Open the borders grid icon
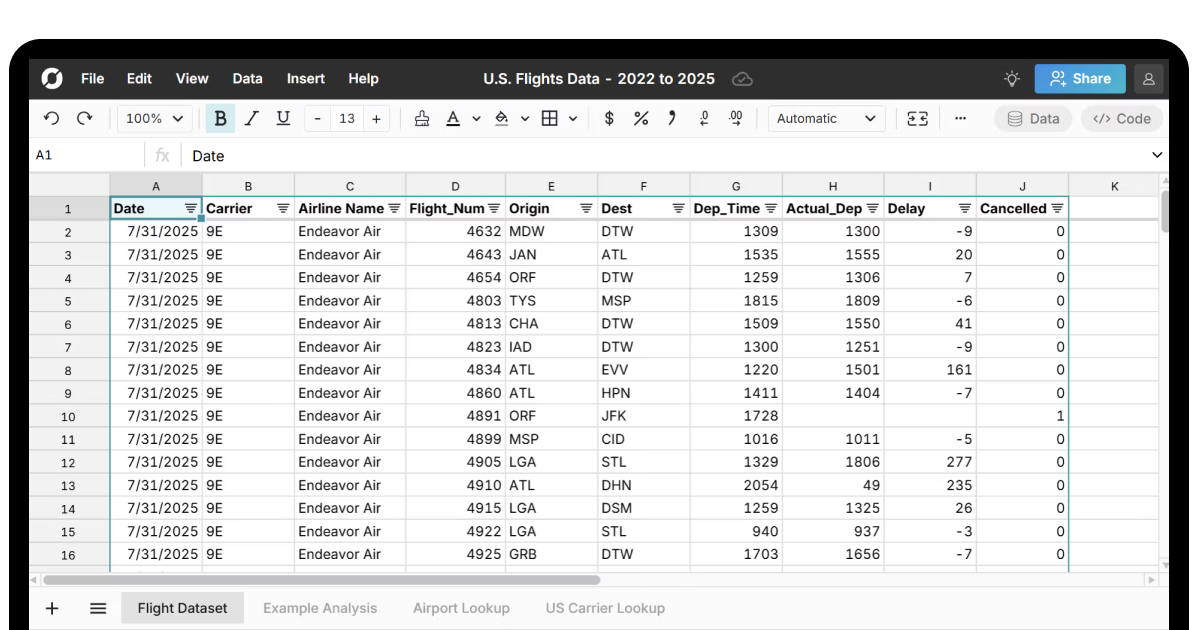This screenshot has width=1200, height=630. click(x=551, y=118)
